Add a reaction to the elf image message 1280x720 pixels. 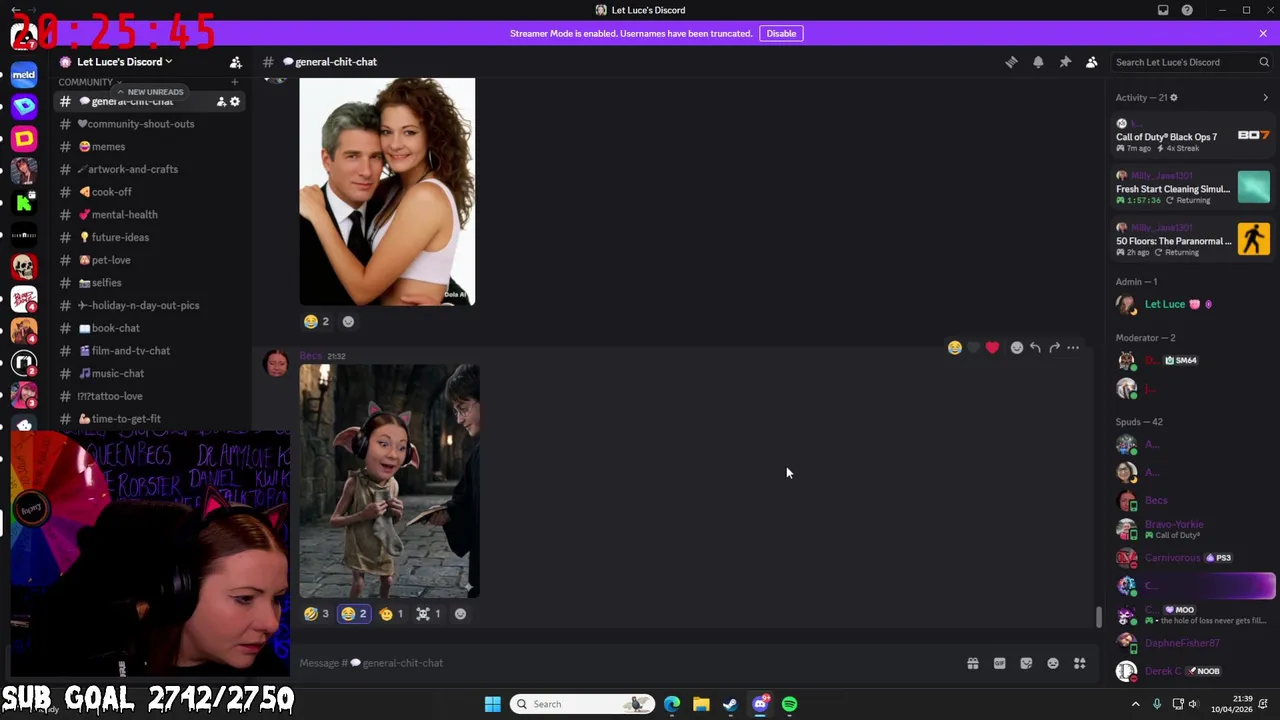460,614
